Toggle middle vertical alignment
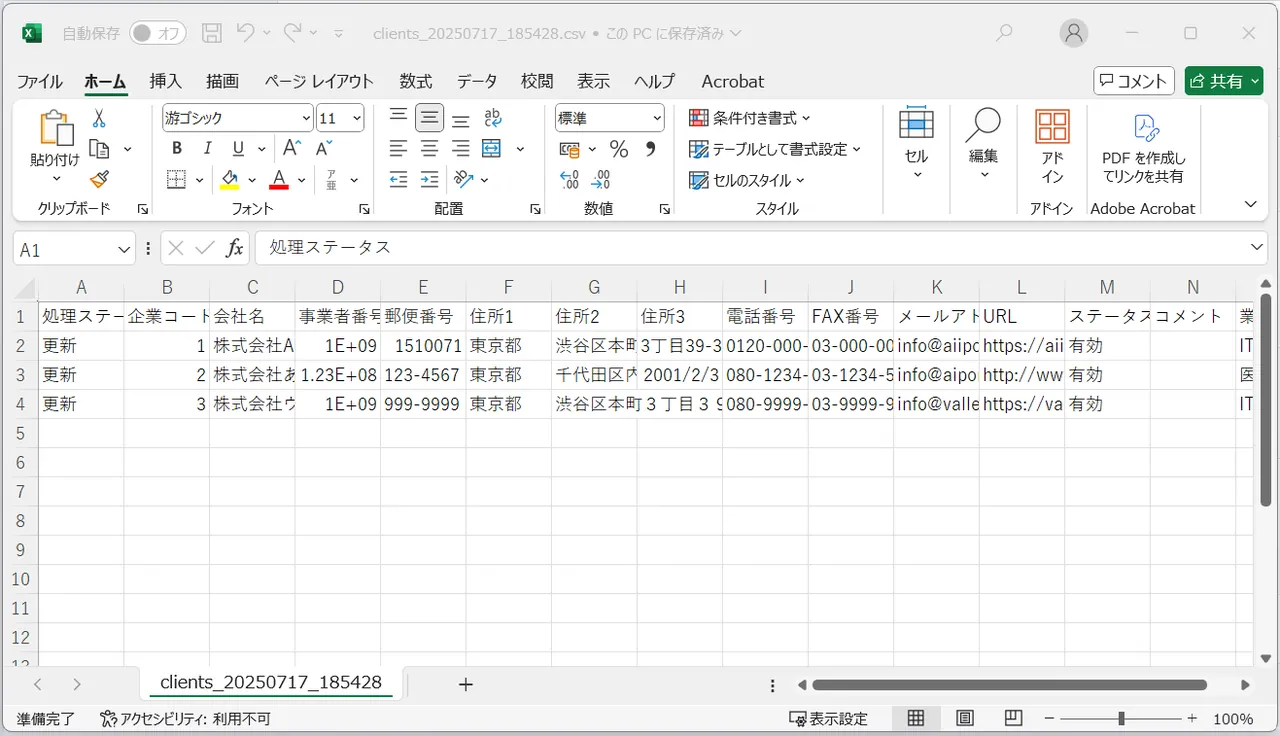The image size is (1280, 736). 429,118
